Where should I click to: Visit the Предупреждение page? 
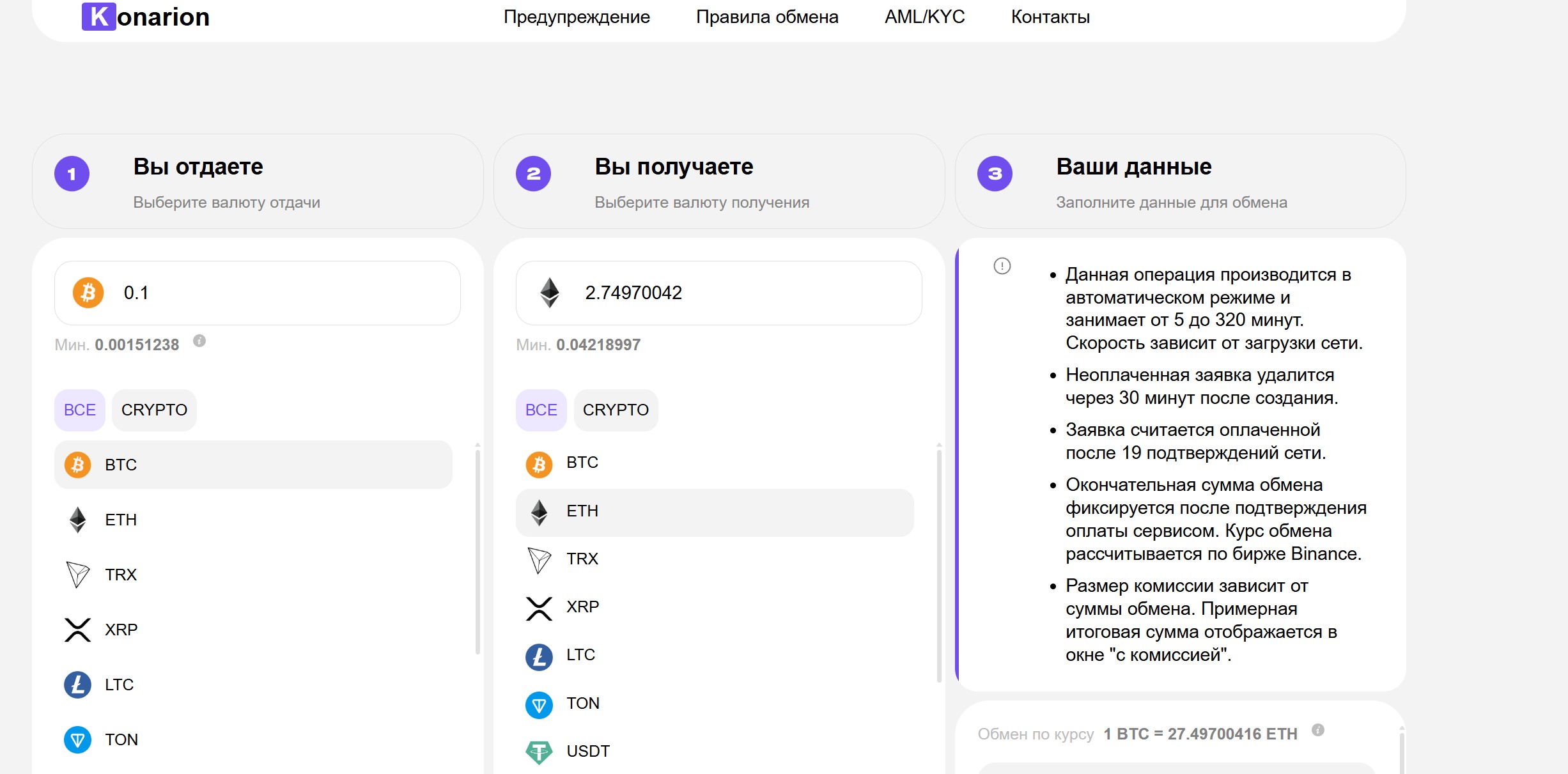pyautogui.click(x=576, y=17)
